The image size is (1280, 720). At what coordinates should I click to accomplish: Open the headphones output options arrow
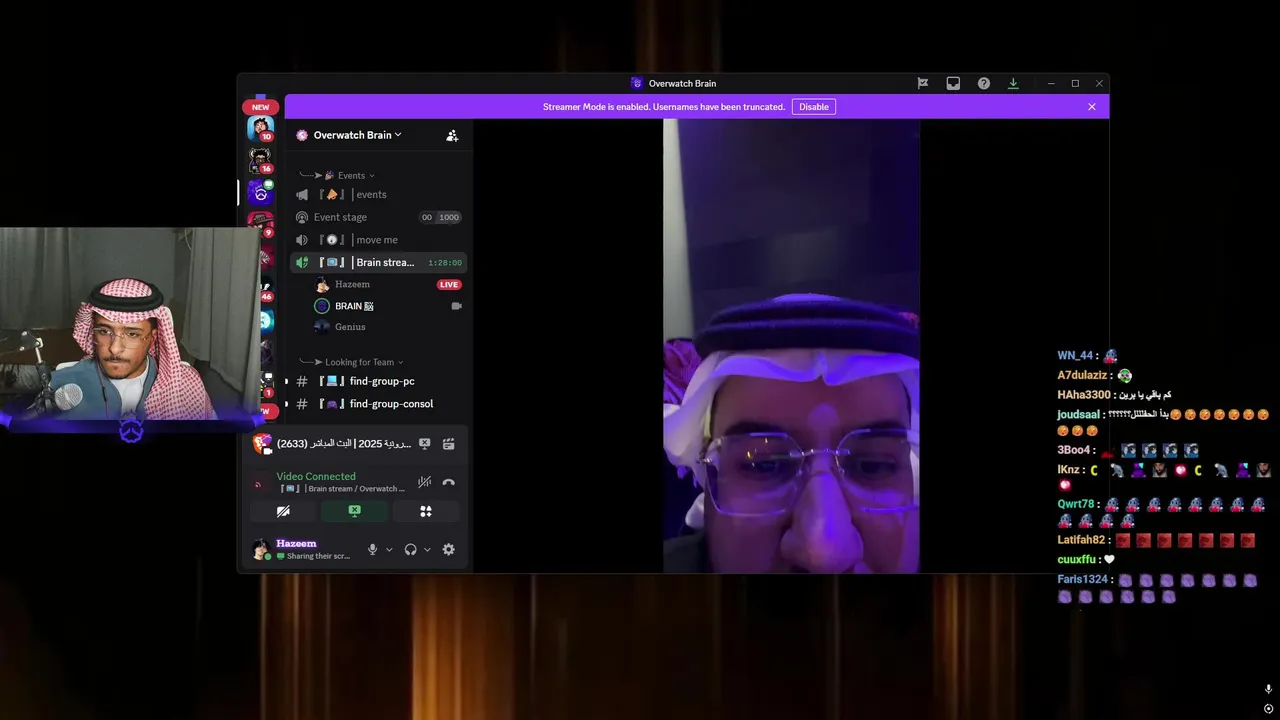coord(427,550)
